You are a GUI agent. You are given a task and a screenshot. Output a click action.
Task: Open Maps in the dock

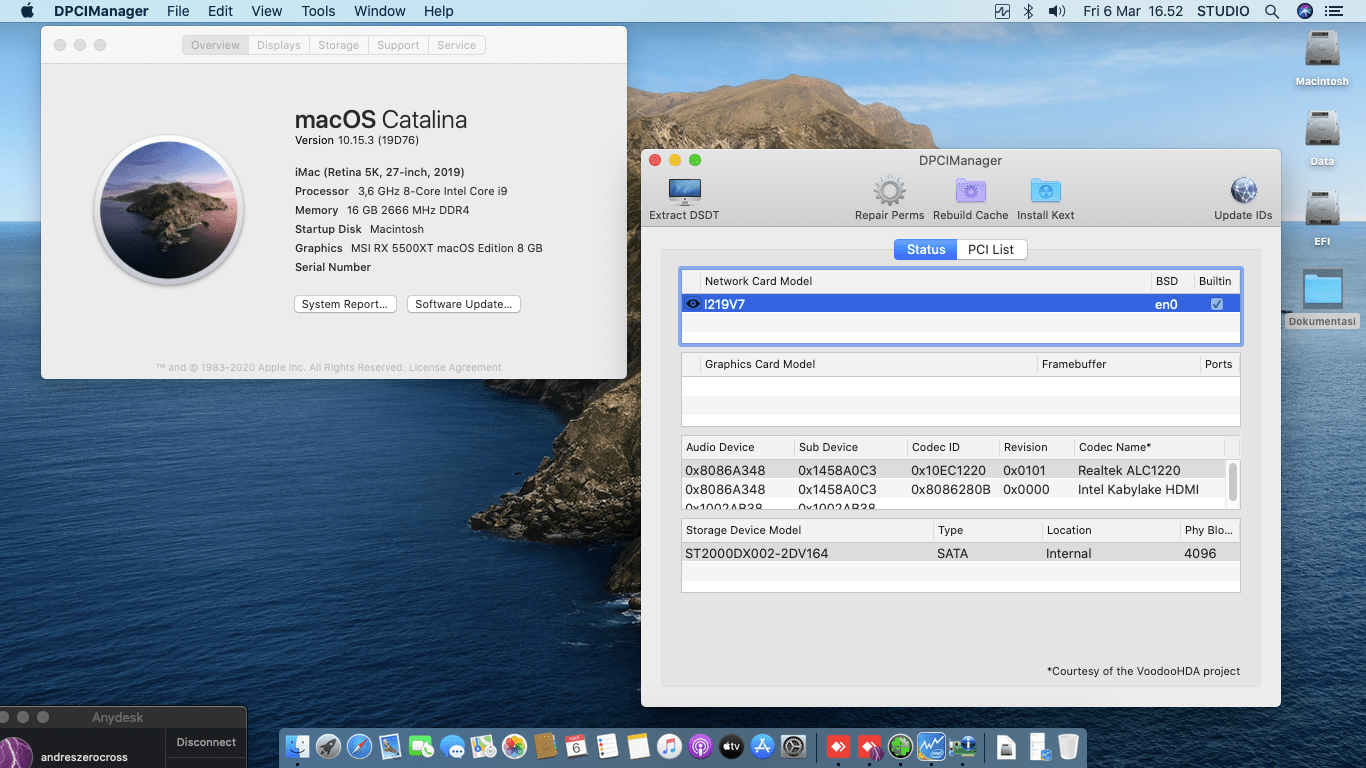(x=483, y=746)
